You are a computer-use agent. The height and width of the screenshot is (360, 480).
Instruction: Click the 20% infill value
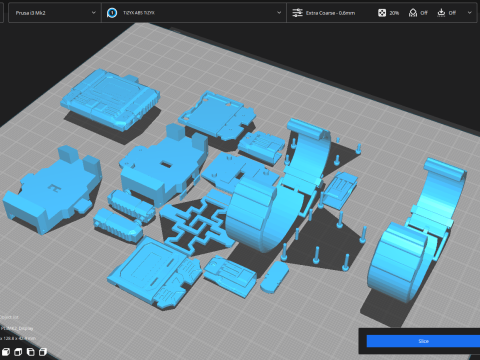coord(394,13)
